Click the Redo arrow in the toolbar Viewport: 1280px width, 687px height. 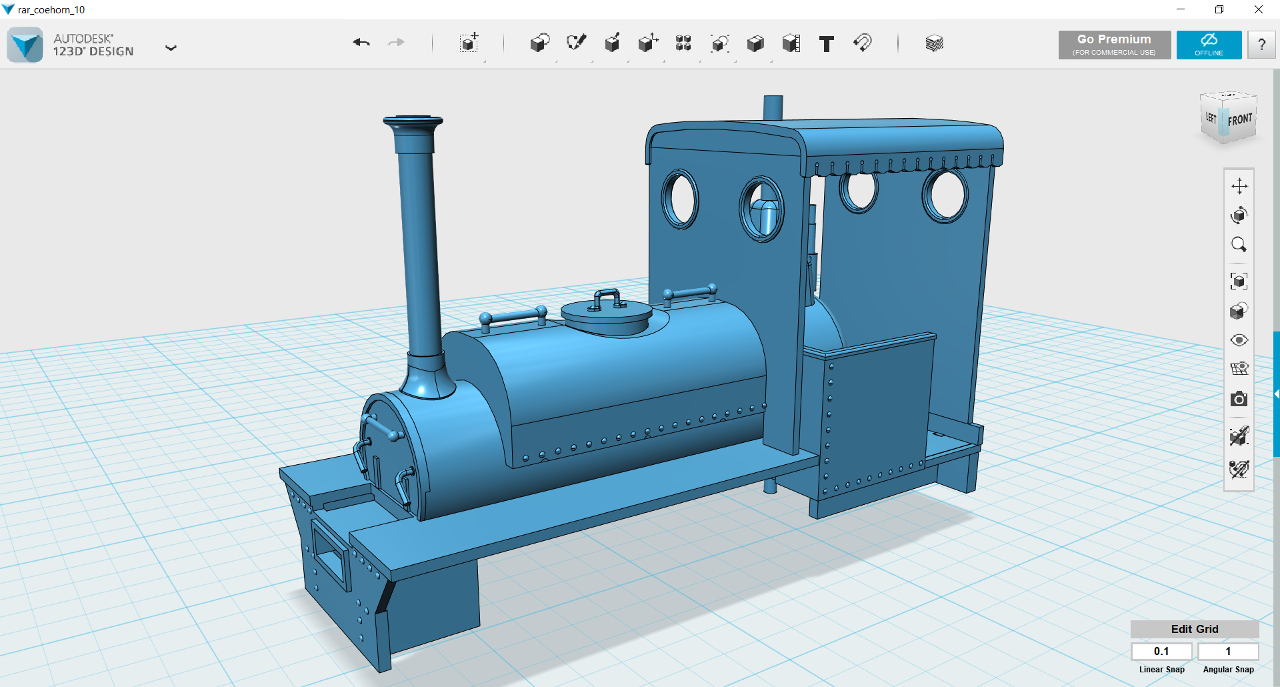[x=396, y=43]
